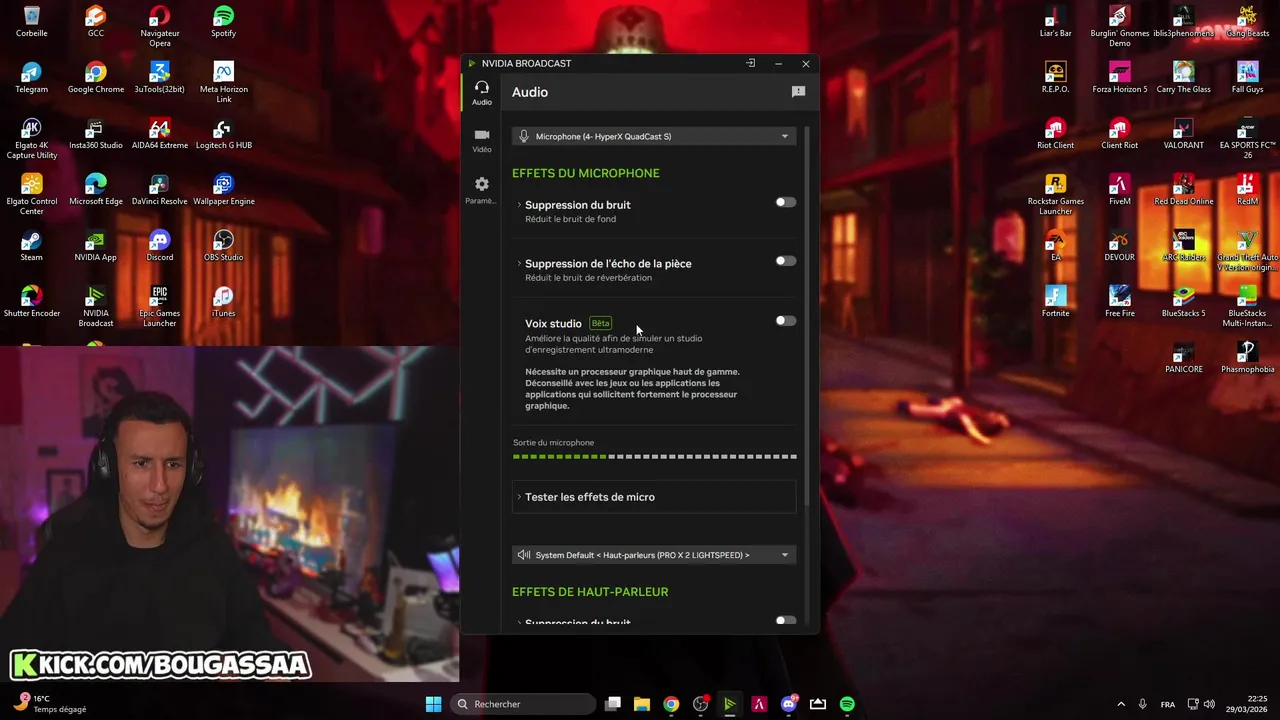Select the NVIDIA Broadcast desktop shortcut
This screenshot has width=1280, height=720.
(96, 306)
